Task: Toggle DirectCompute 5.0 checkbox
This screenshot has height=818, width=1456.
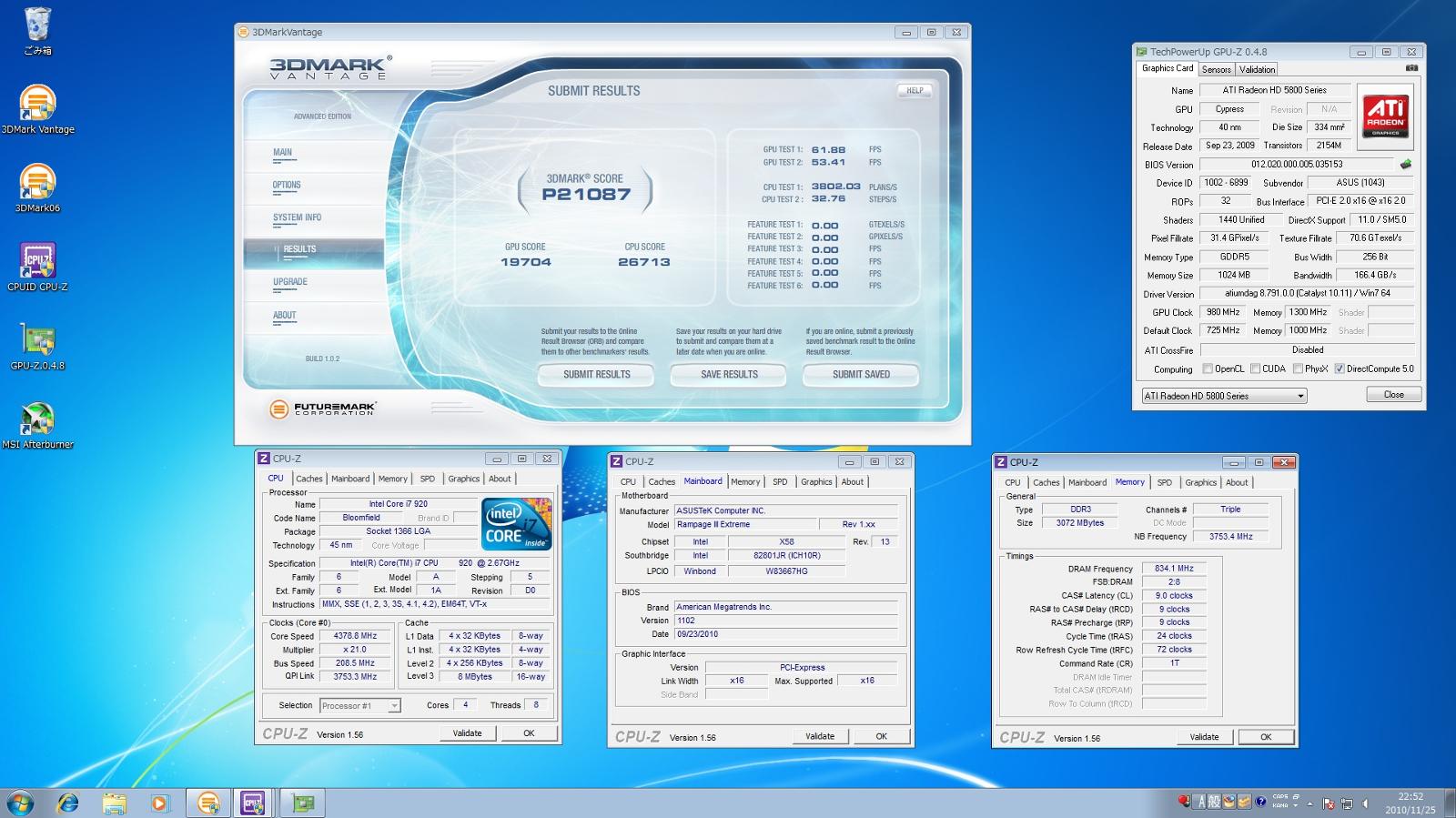Action: 1340,369
